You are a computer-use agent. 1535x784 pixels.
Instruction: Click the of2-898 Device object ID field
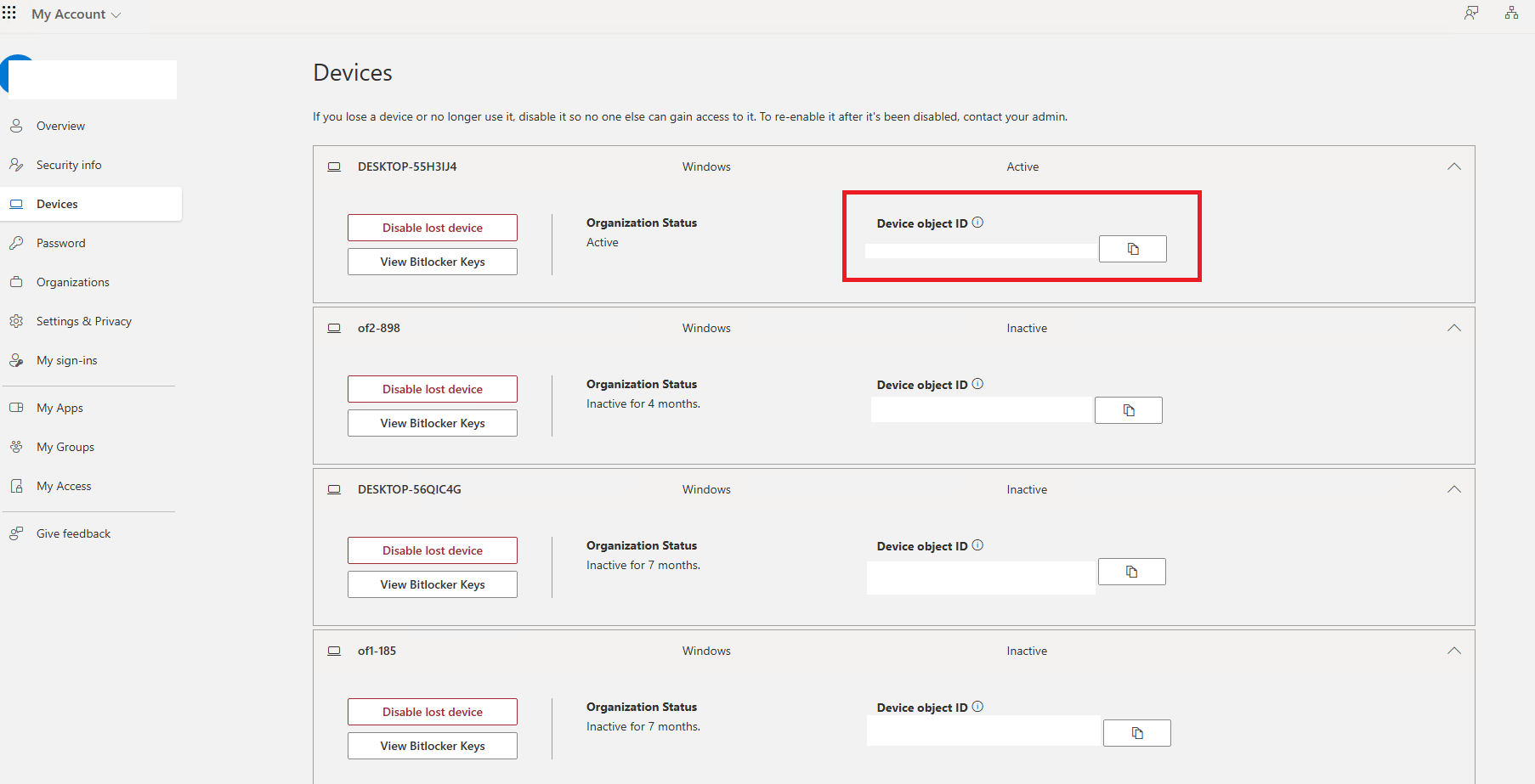[982, 410]
